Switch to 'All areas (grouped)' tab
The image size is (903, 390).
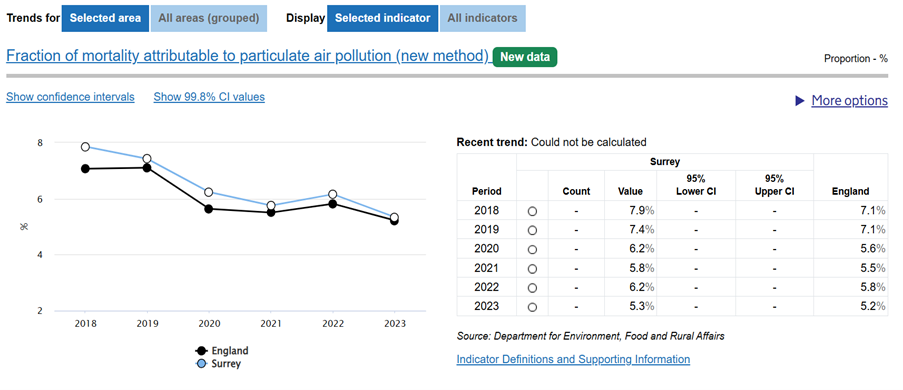[209, 18]
